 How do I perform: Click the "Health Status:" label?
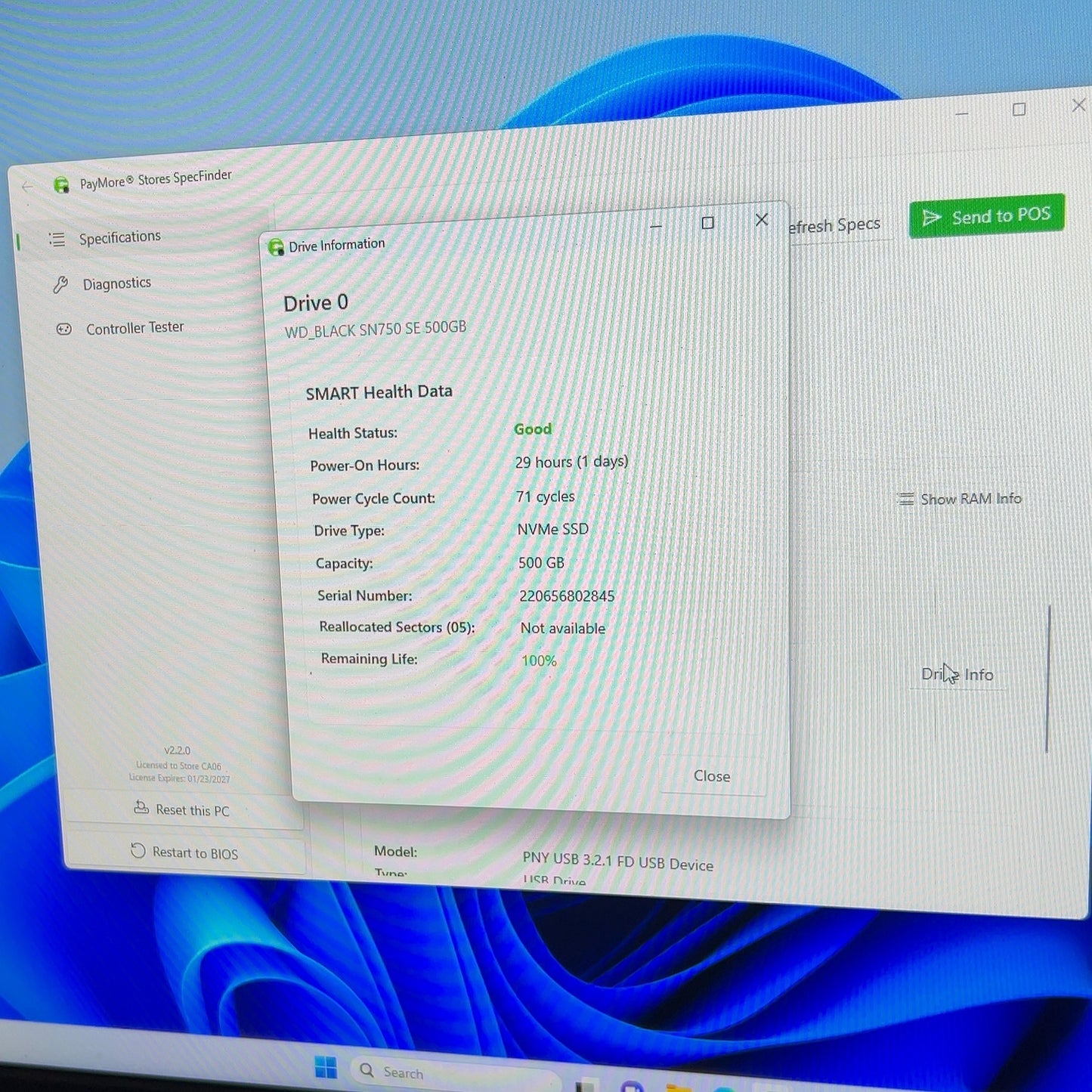[x=353, y=433]
